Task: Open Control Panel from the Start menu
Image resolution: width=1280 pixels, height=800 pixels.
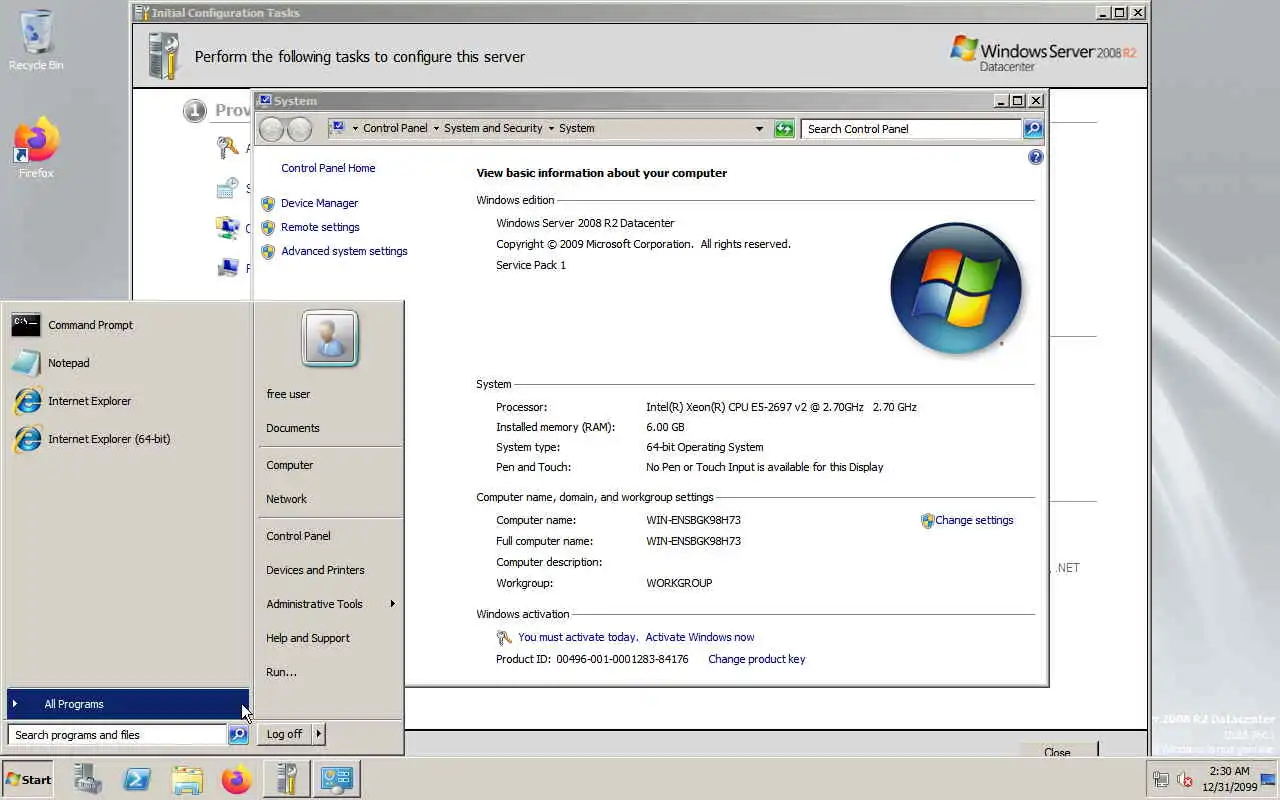Action: pos(329,536)
